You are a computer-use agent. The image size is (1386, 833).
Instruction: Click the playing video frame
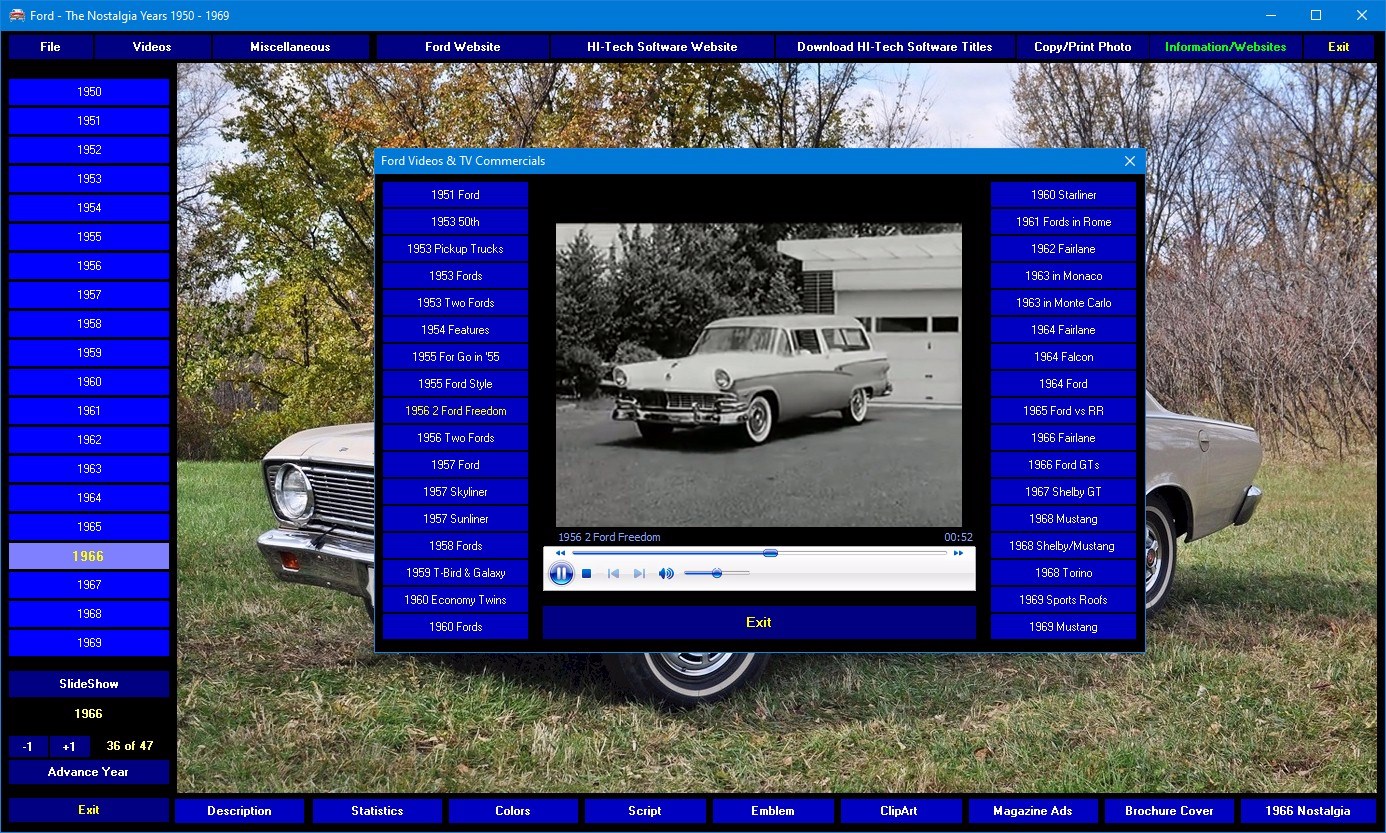[x=759, y=375]
